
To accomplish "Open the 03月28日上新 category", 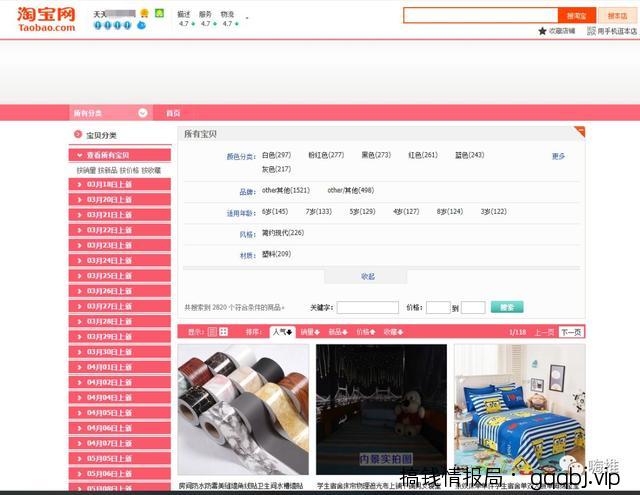I will tap(120, 322).
